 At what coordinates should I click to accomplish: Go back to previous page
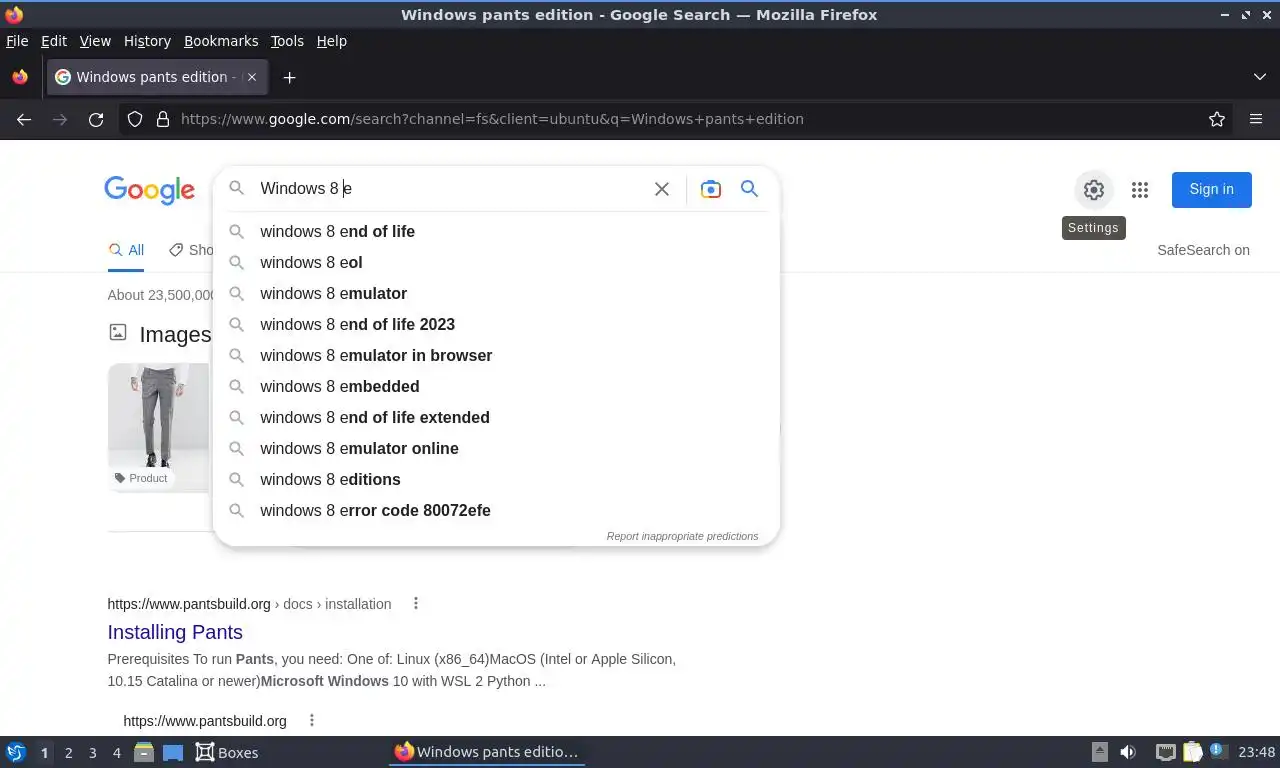click(24, 119)
